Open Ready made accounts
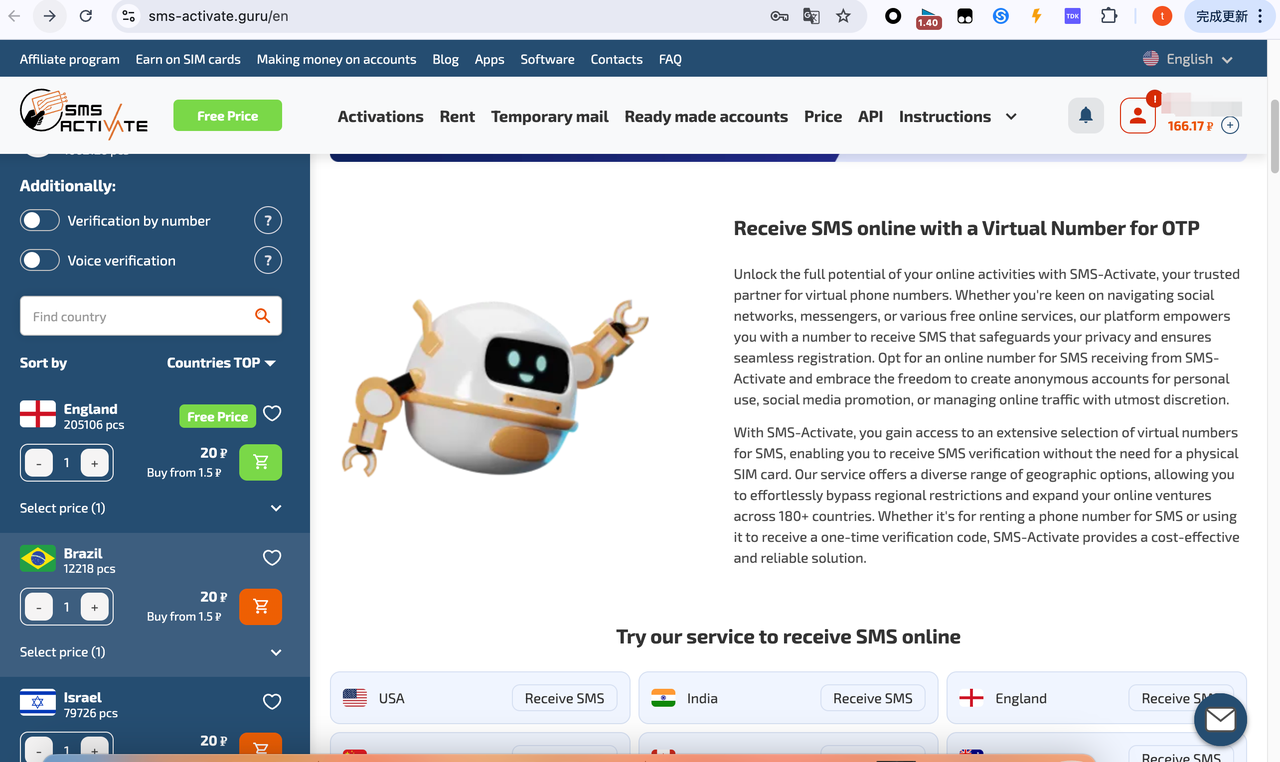Image resolution: width=1280 pixels, height=762 pixels. (706, 117)
